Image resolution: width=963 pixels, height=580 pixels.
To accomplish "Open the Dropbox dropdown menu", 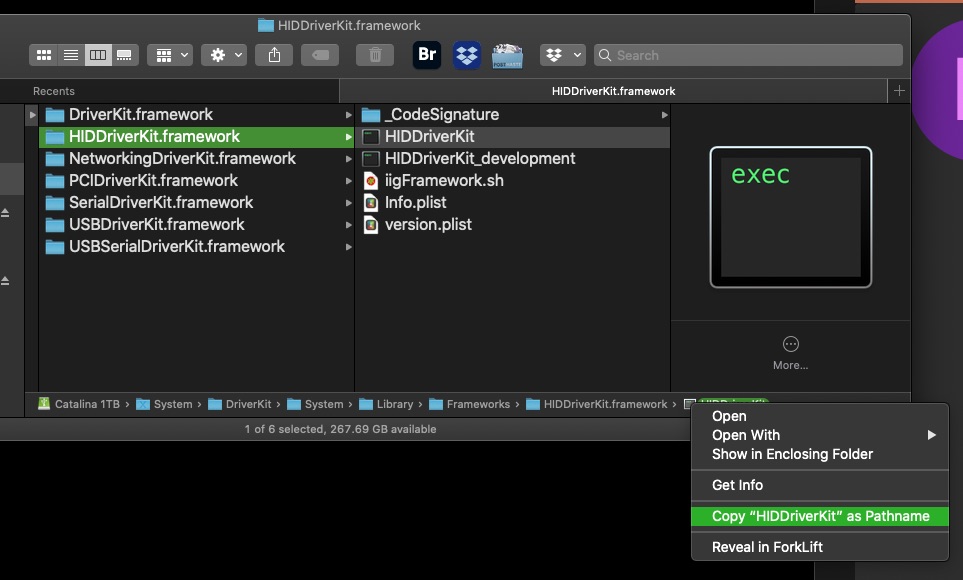I will pos(563,55).
